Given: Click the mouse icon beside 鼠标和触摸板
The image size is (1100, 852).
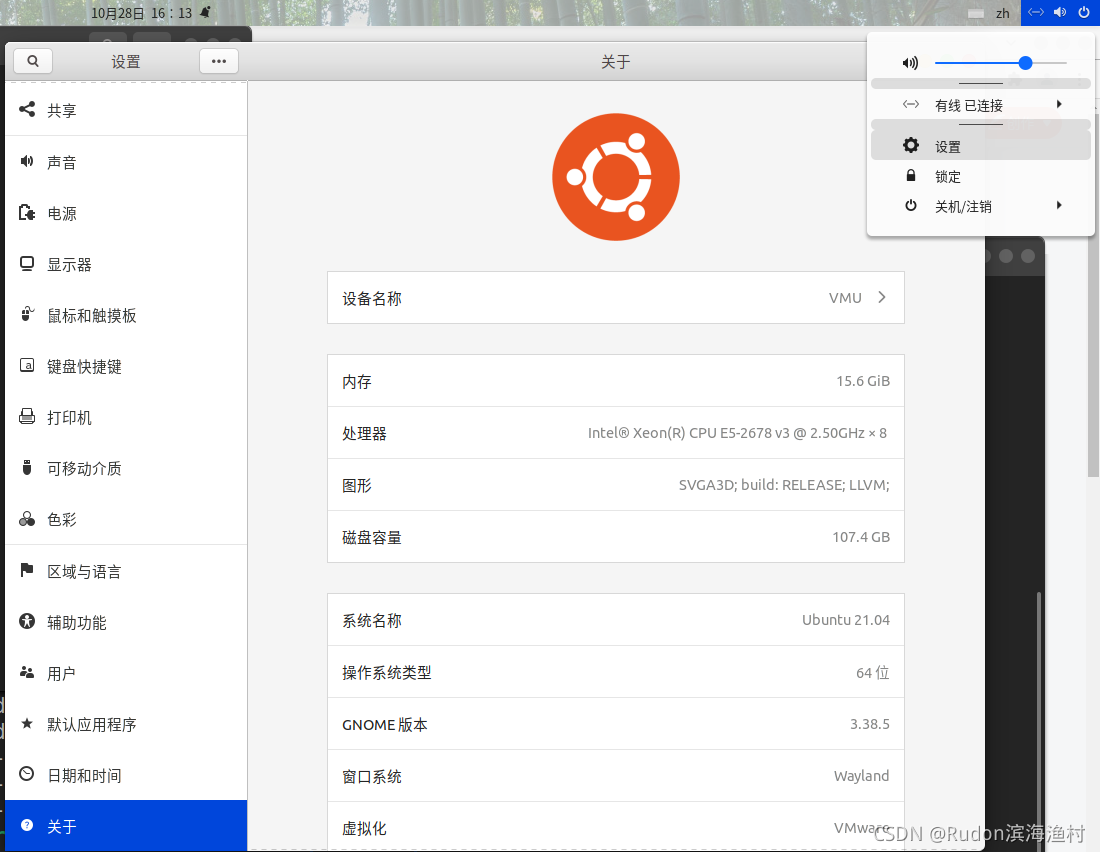Looking at the screenshot, I should click(27, 314).
